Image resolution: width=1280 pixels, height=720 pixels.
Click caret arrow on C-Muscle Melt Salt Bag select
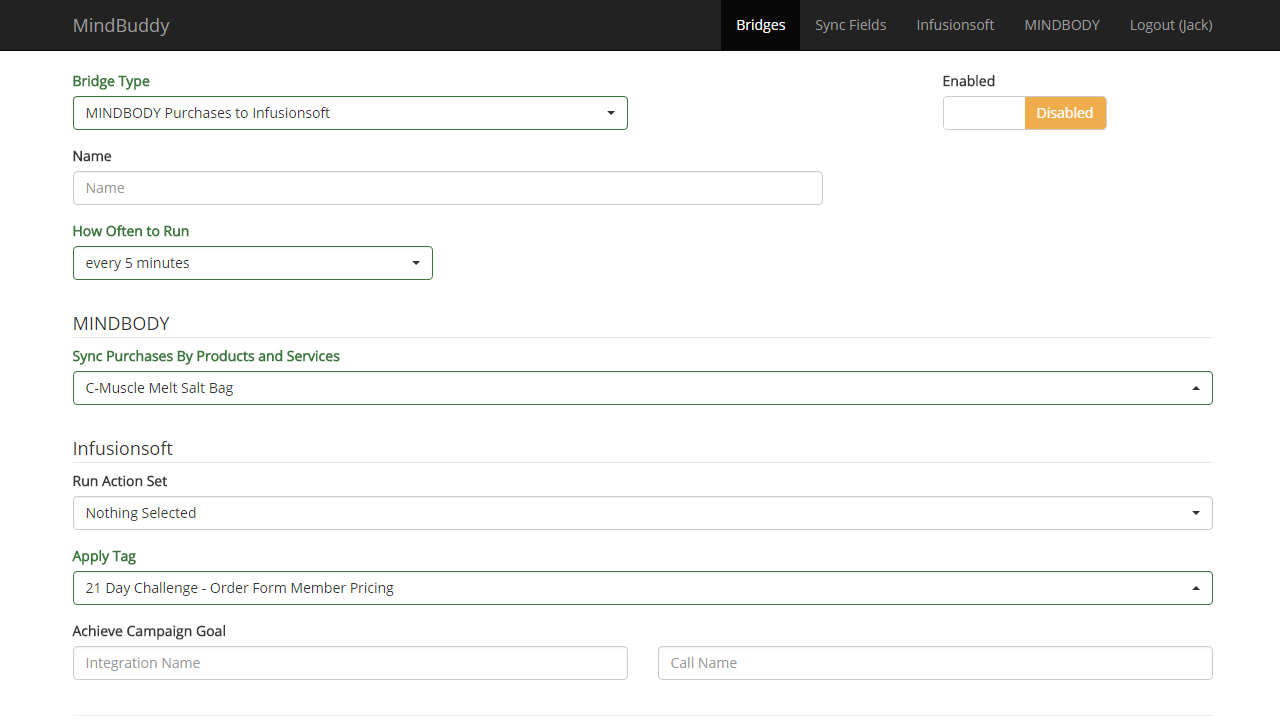(x=1195, y=388)
